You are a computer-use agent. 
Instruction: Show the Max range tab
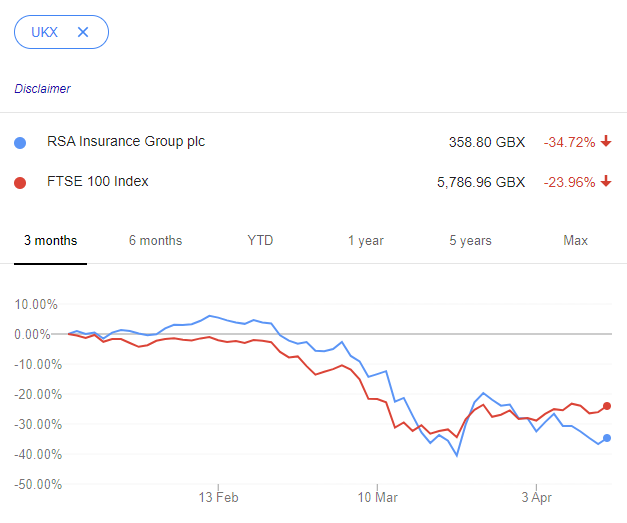575,240
